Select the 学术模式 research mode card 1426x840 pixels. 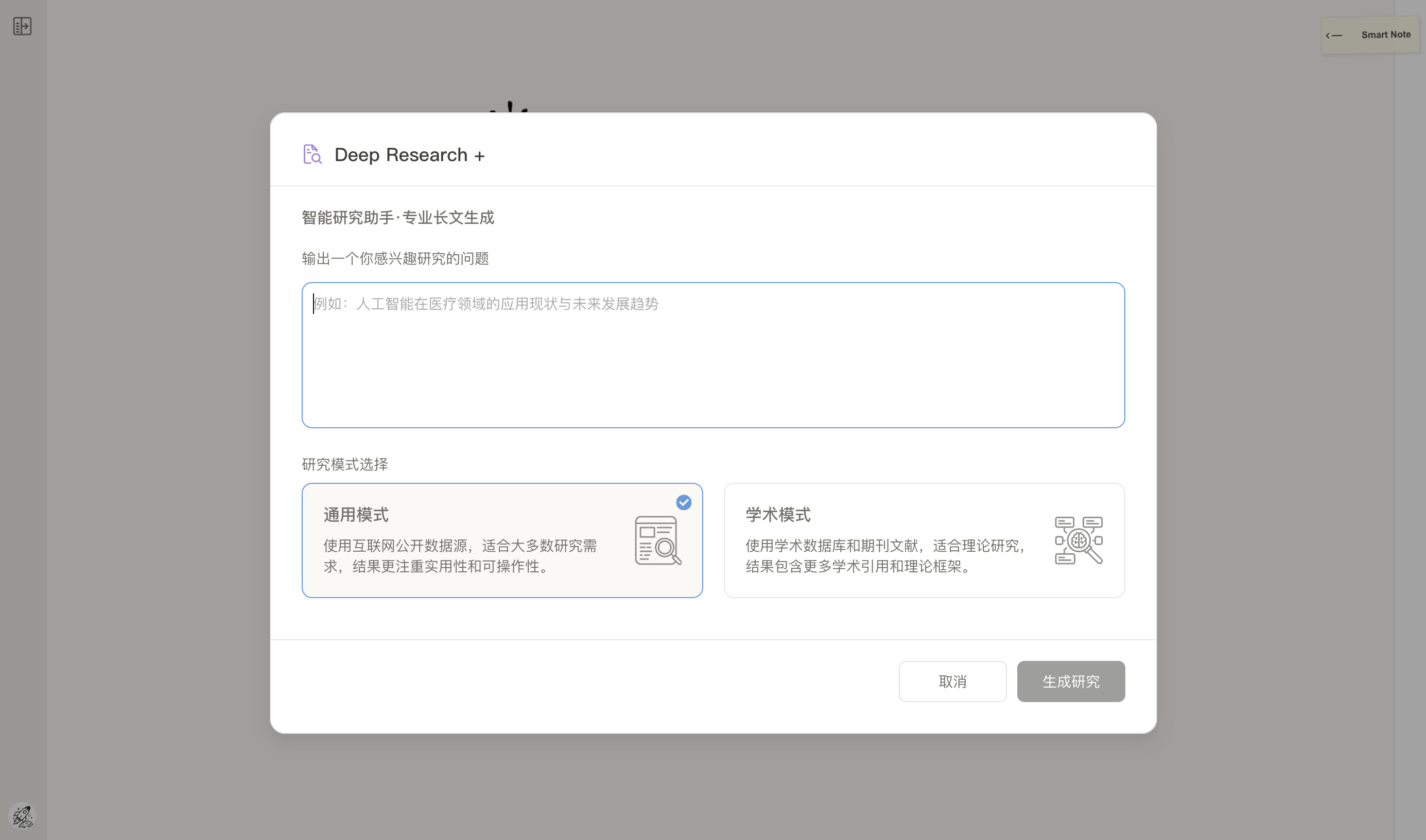[924, 540]
